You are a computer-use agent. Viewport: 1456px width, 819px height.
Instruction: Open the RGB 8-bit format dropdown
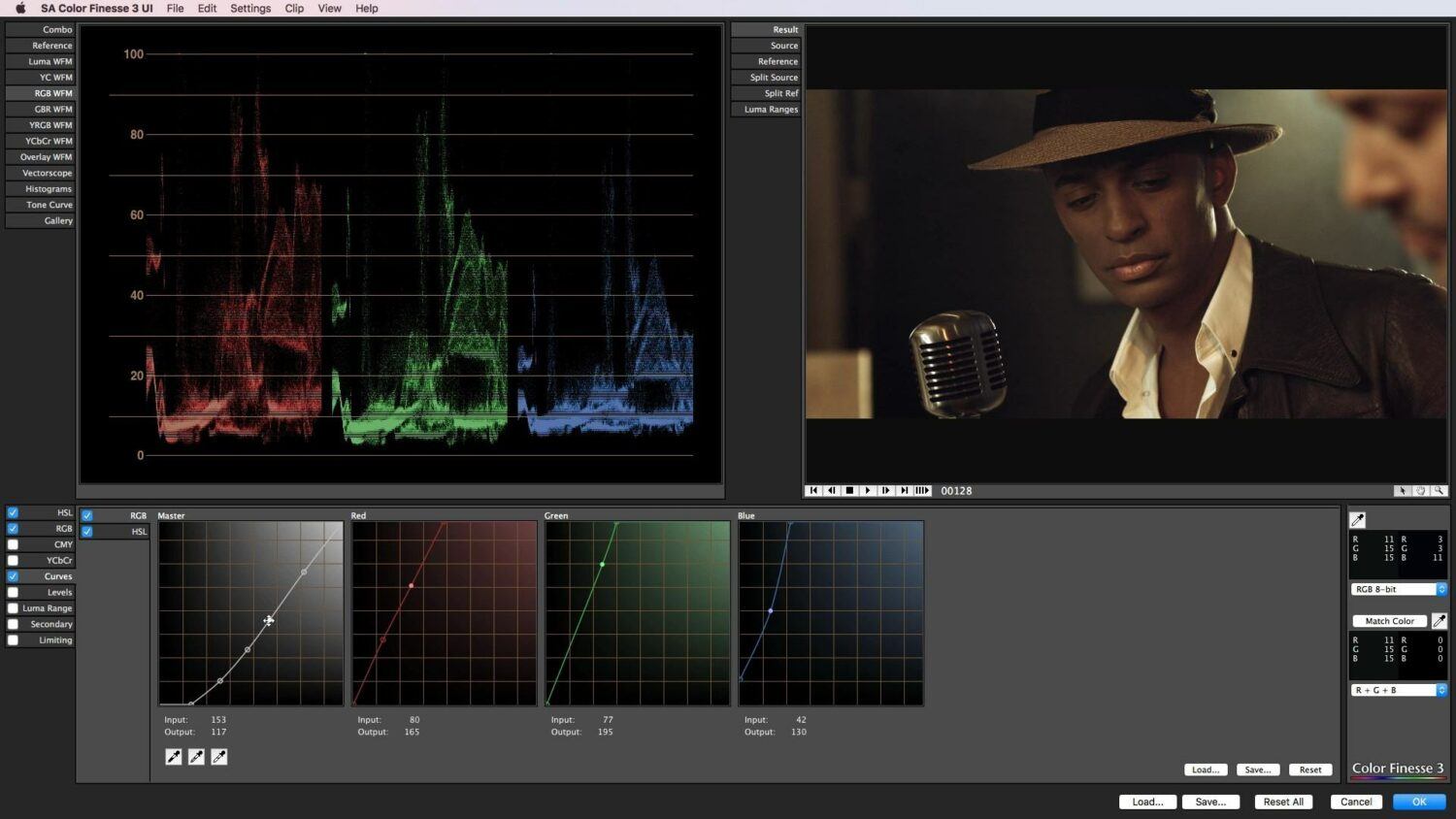pos(1399,589)
